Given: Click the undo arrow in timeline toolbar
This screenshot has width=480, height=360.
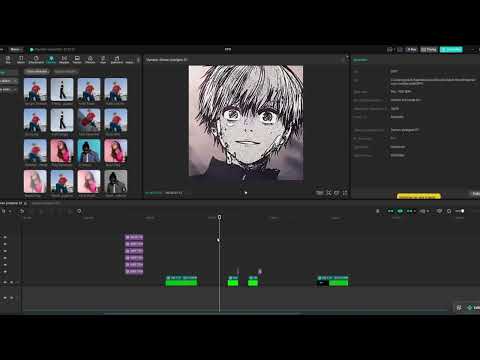Looking at the screenshot, I should coord(22,211).
